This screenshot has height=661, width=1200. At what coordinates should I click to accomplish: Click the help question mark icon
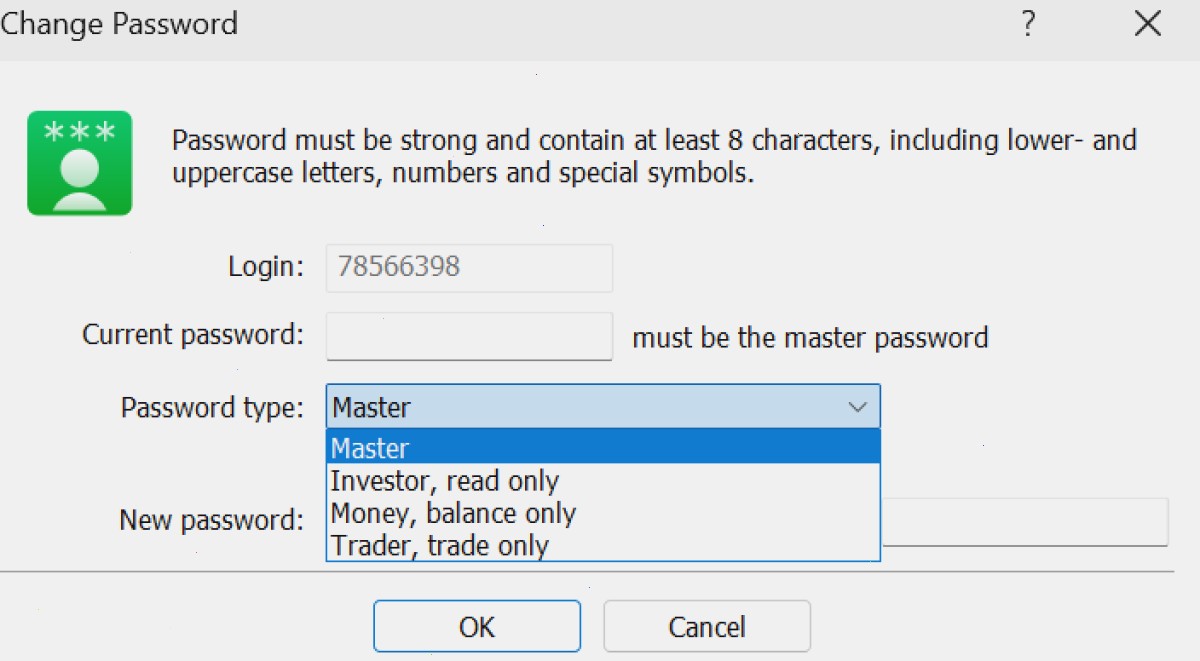coord(1027,24)
